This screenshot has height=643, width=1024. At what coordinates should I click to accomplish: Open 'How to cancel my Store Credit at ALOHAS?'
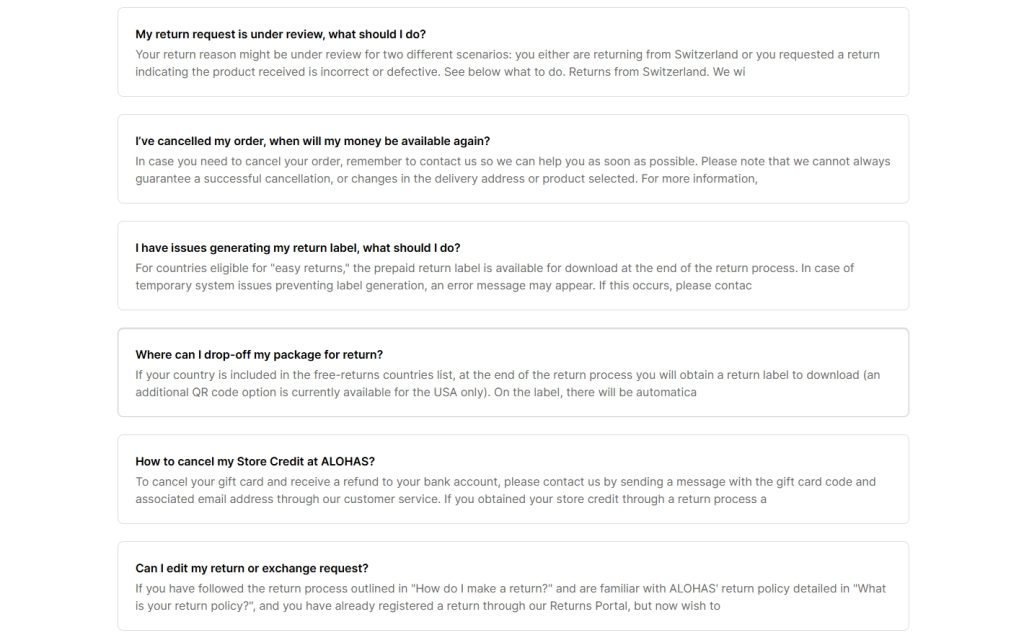pyautogui.click(x=255, y=462)
